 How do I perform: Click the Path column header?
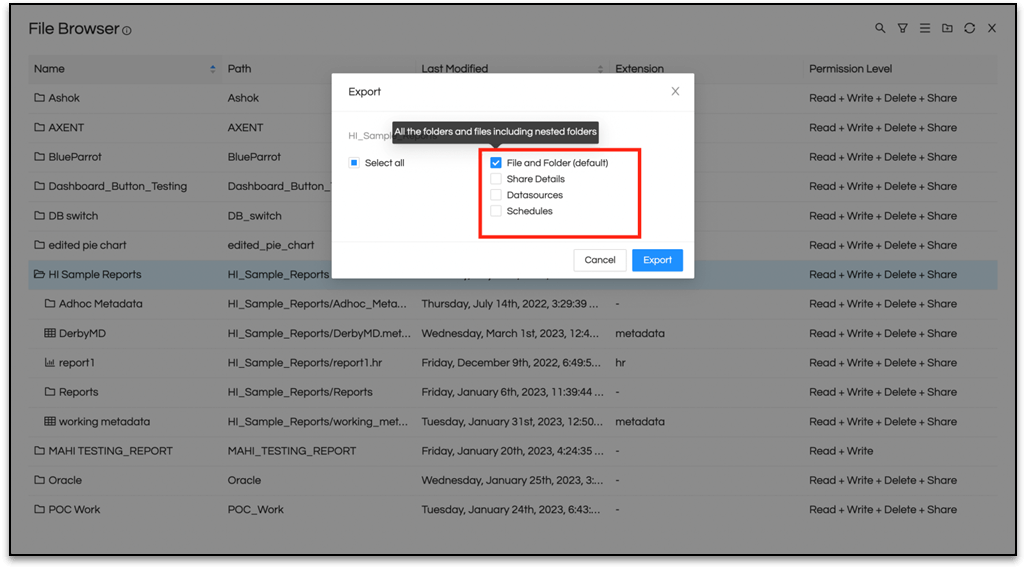(239, 69)
